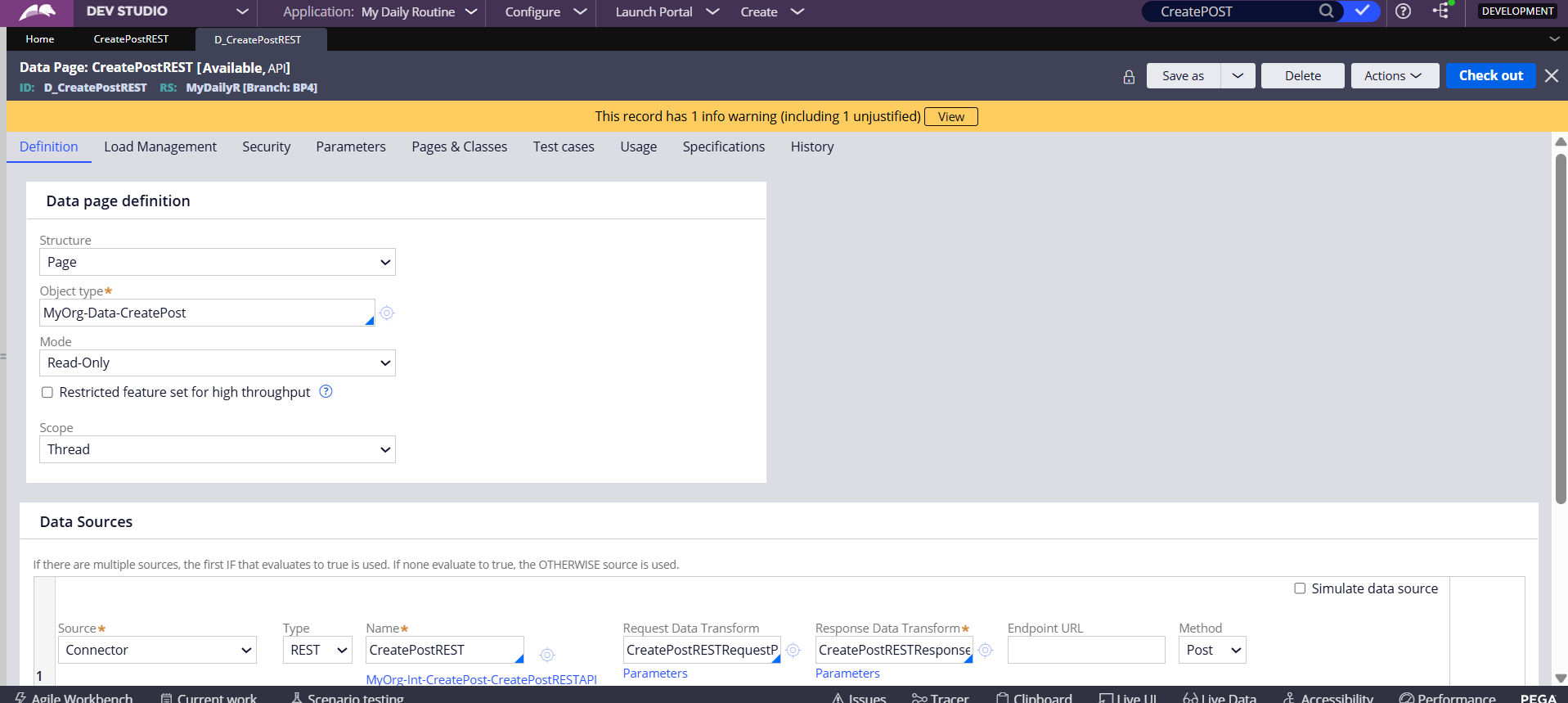Check Simulate data source checkbox
This screenshot has width=1568, height=703.
[x=1300, y=588]
